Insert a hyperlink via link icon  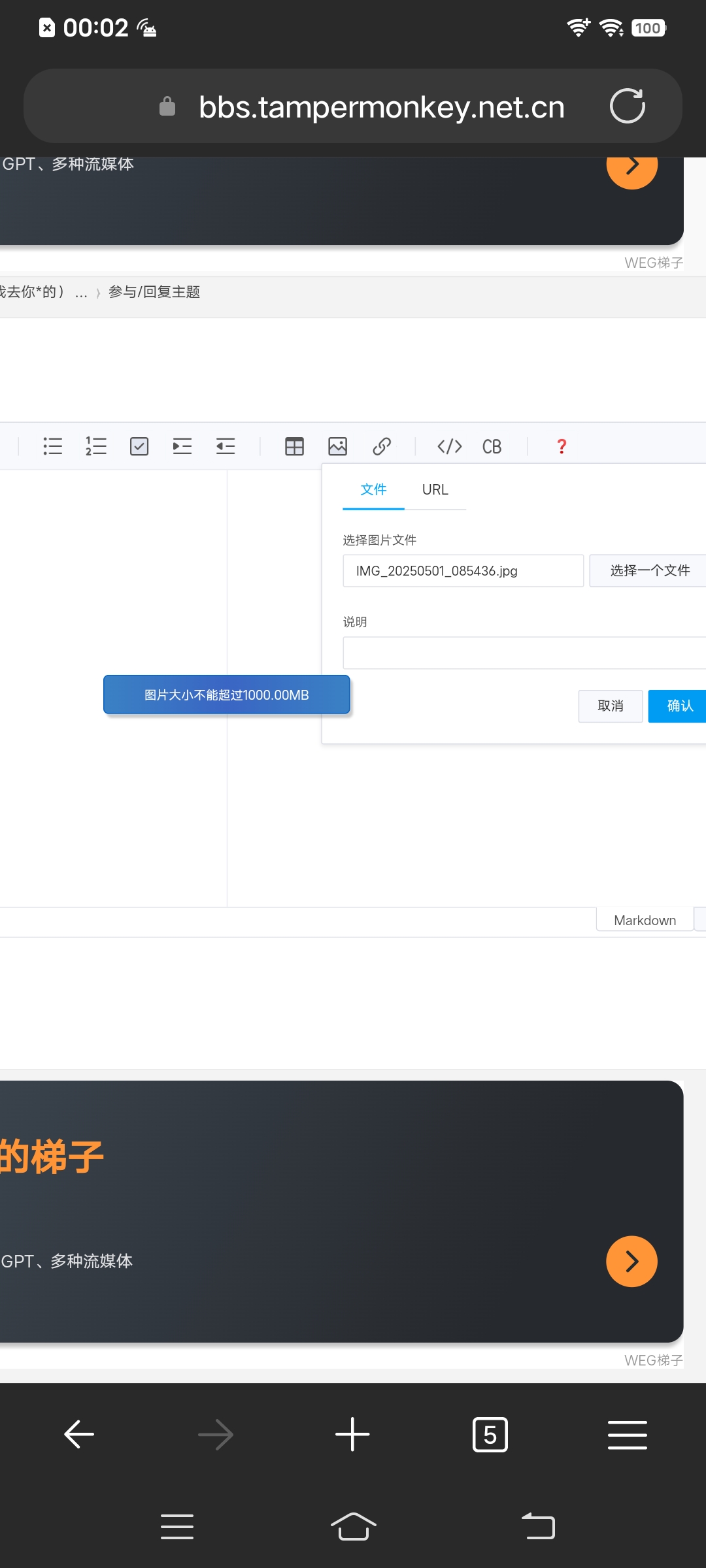(382, 446)
